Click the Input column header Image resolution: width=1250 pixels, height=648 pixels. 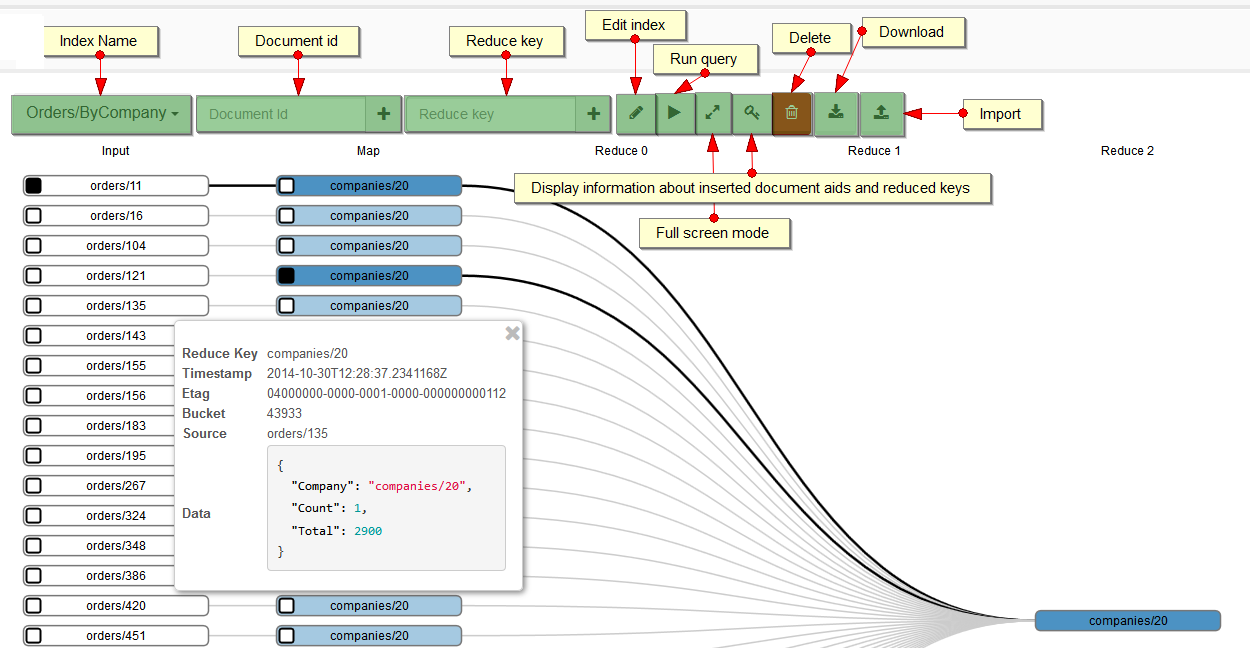coord(116,151)
